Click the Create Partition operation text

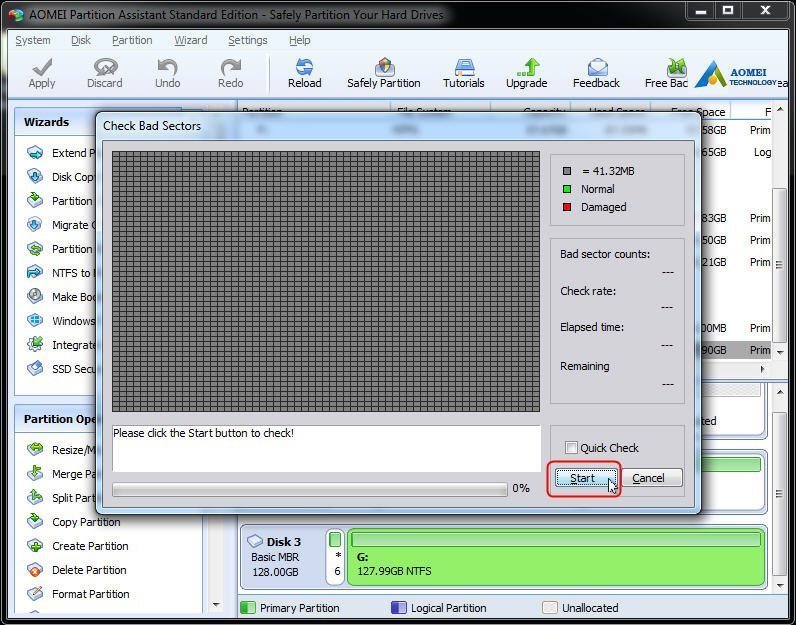click(x=90, y=546)
